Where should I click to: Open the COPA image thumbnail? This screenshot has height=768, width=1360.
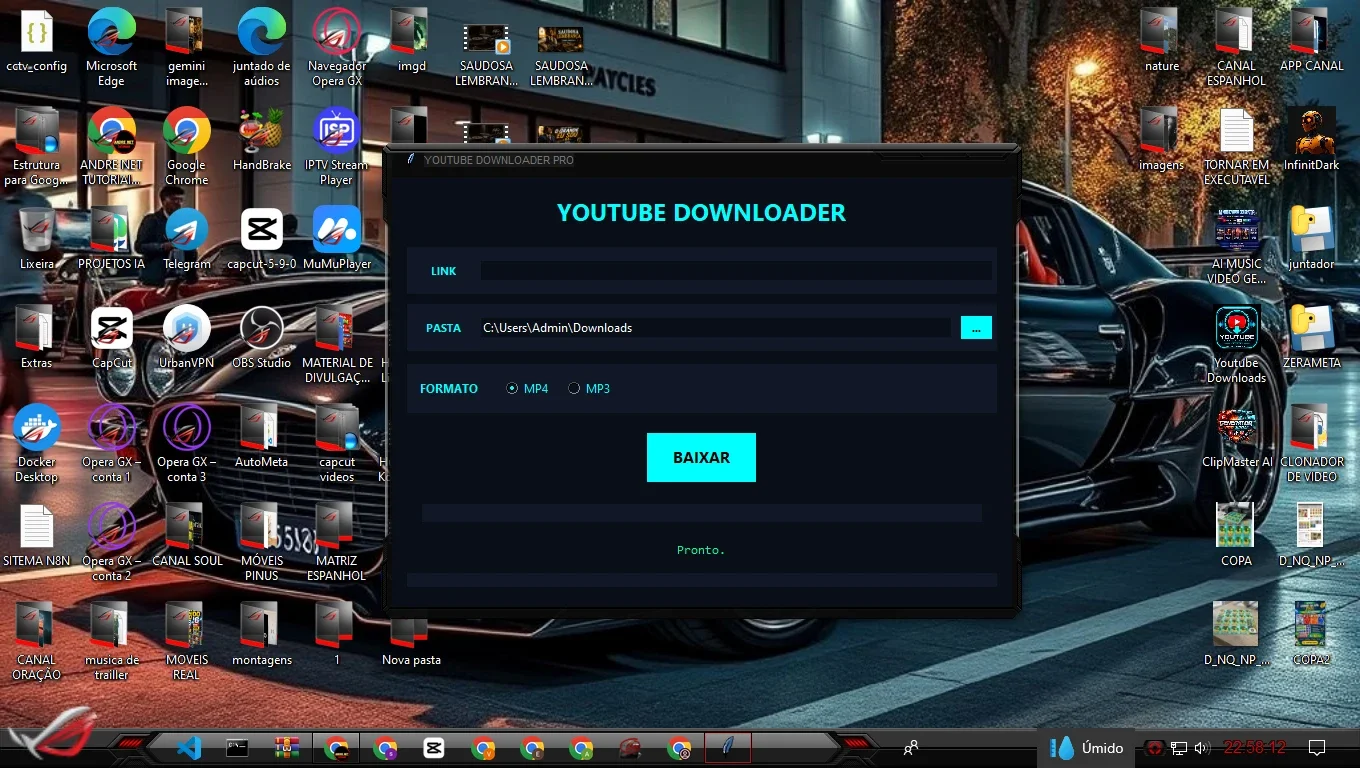pos(1237,536)
